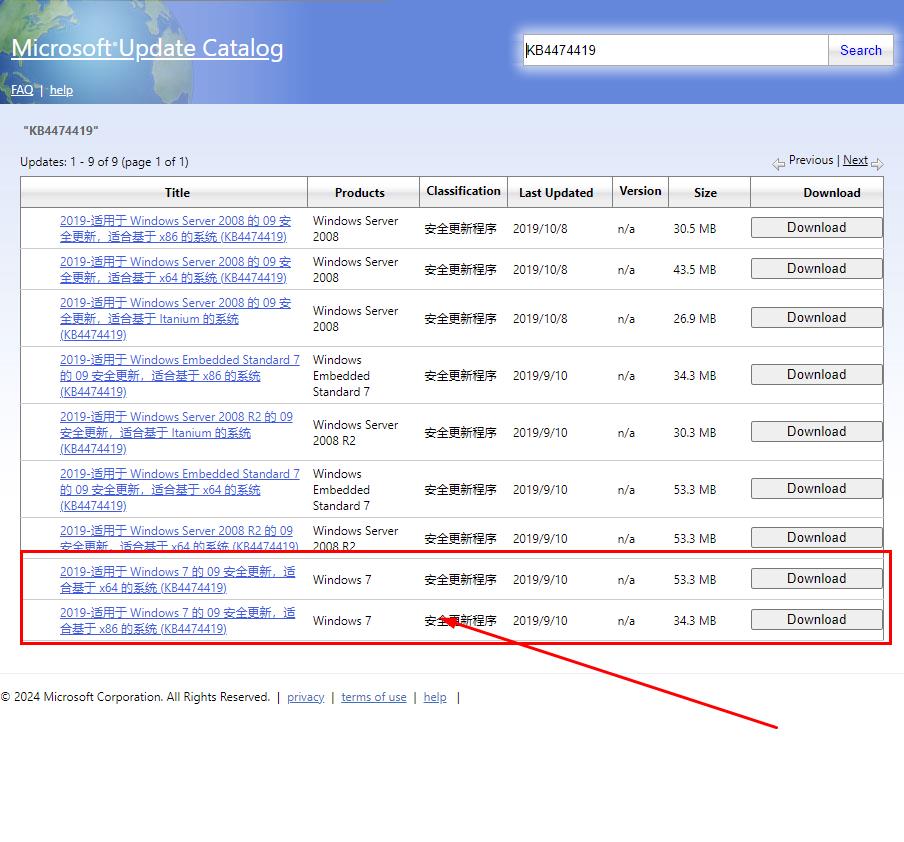Open the help link in header
This screenshot has width=904, height=842.
(61, 90)
